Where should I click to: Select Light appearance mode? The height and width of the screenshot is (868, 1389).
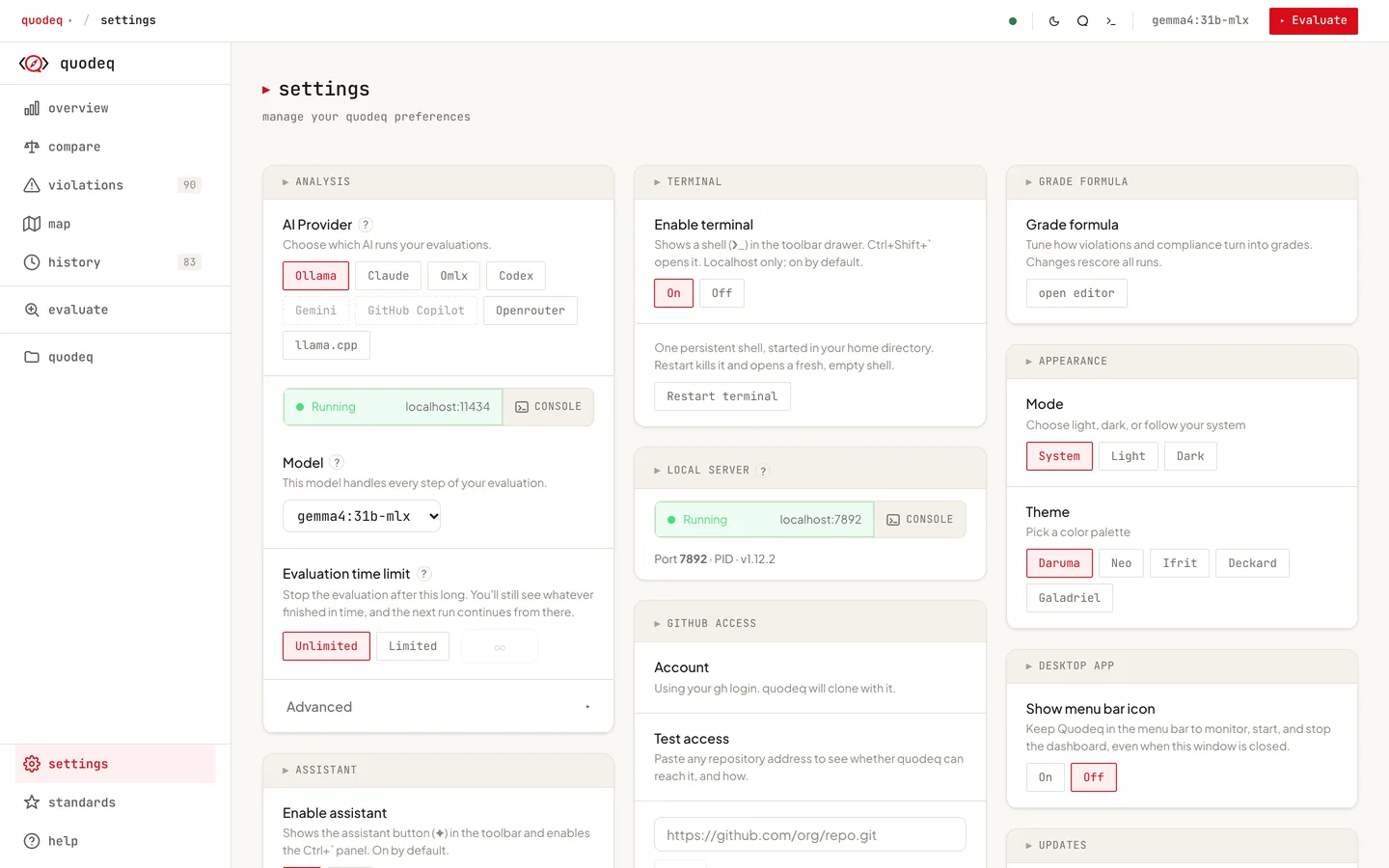coord(1128,456)
